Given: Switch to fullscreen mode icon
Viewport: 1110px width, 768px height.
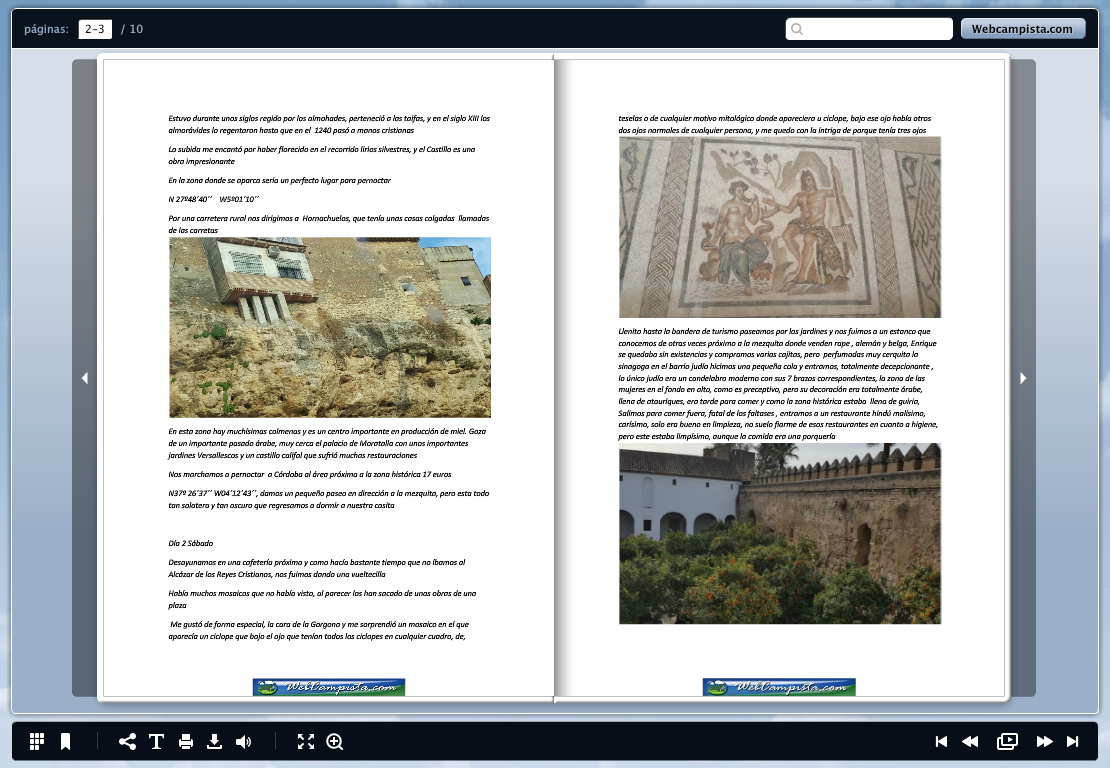Looking at the screenshot, I should 306,741.
